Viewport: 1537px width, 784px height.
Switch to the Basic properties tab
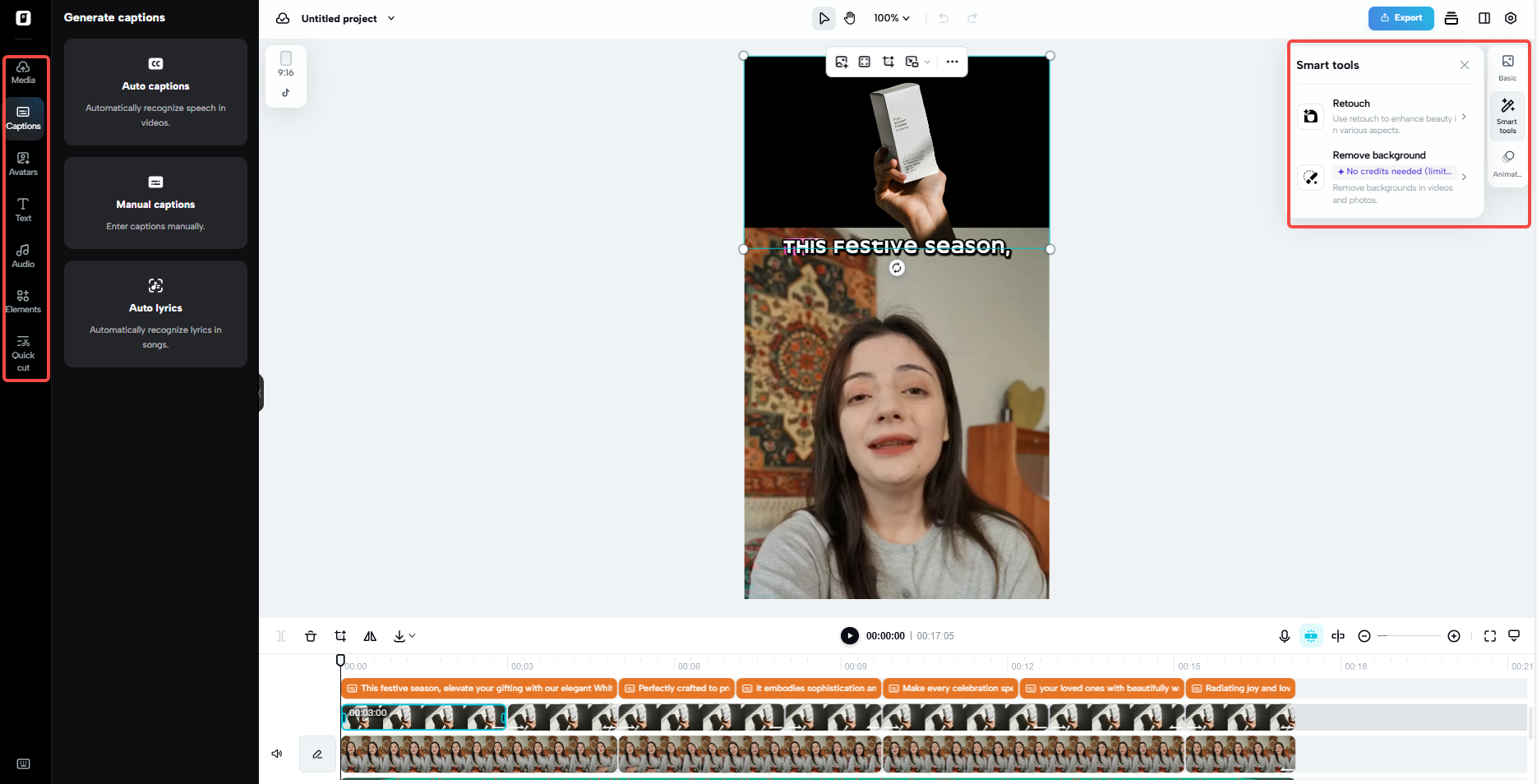coord(1507,67)
